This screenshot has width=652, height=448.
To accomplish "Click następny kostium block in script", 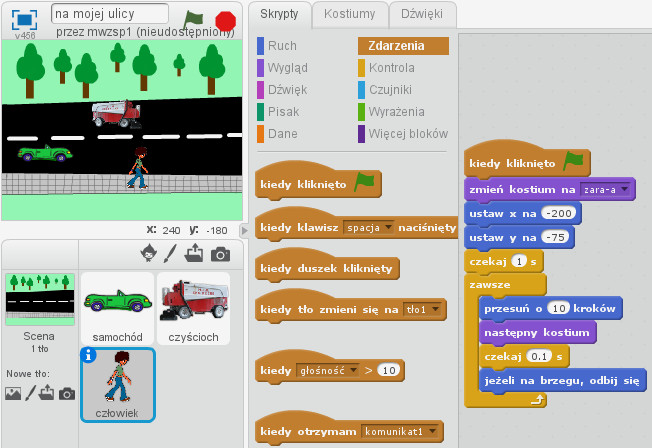I will [538, 332].
